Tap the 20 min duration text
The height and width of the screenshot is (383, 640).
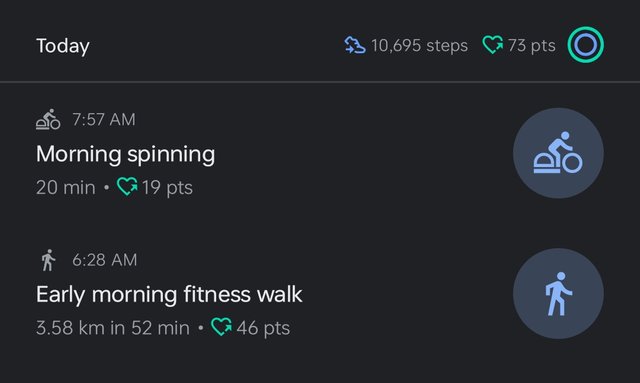tap(65, 188)
